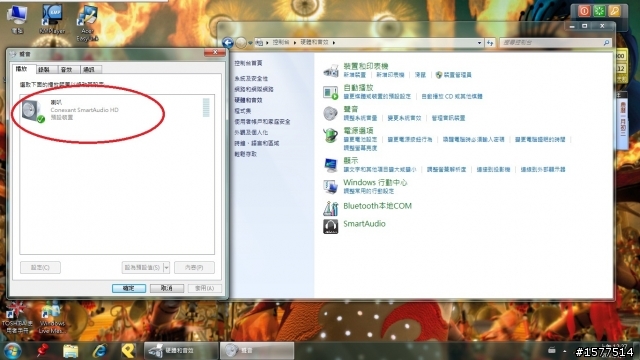The width and height of the screenshot is (640, 360).
Task: Click the 調整螢幕解析度 link
Action: (x=447, y=169)
